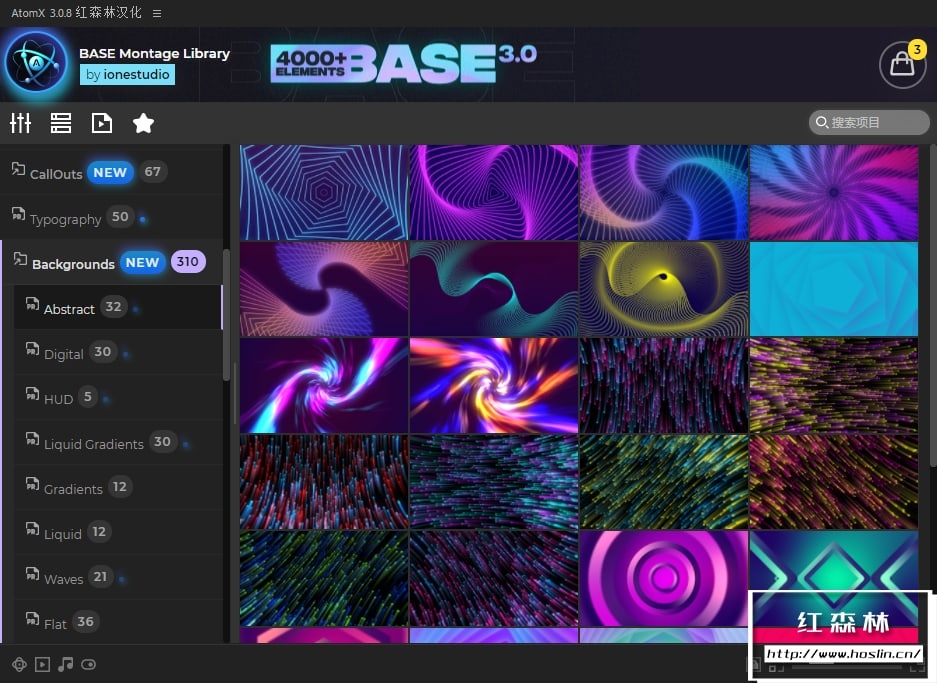Select the blue concentric hexagon lines thumbnail
The image size is (937, 683).
click(x=324, y=192)
